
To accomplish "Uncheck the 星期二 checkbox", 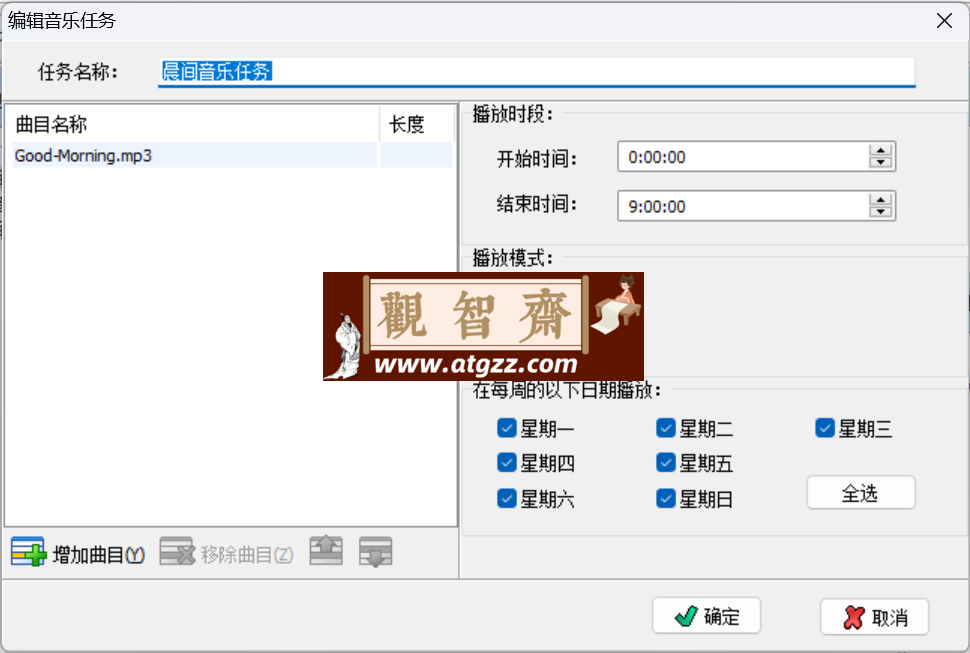I will click(666, 428).
